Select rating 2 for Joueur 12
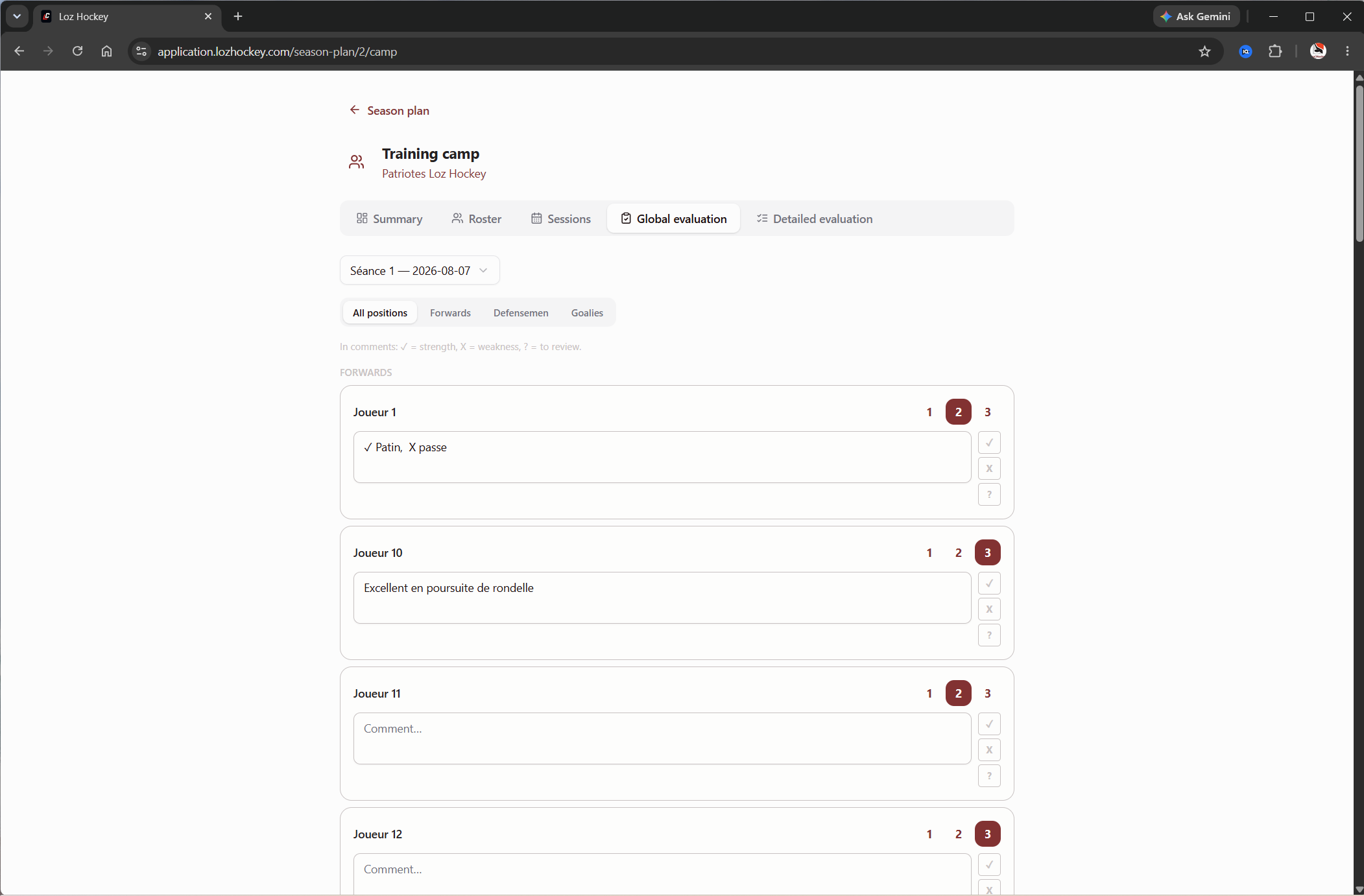The image size is (1364, 896). tap(959, 834)
